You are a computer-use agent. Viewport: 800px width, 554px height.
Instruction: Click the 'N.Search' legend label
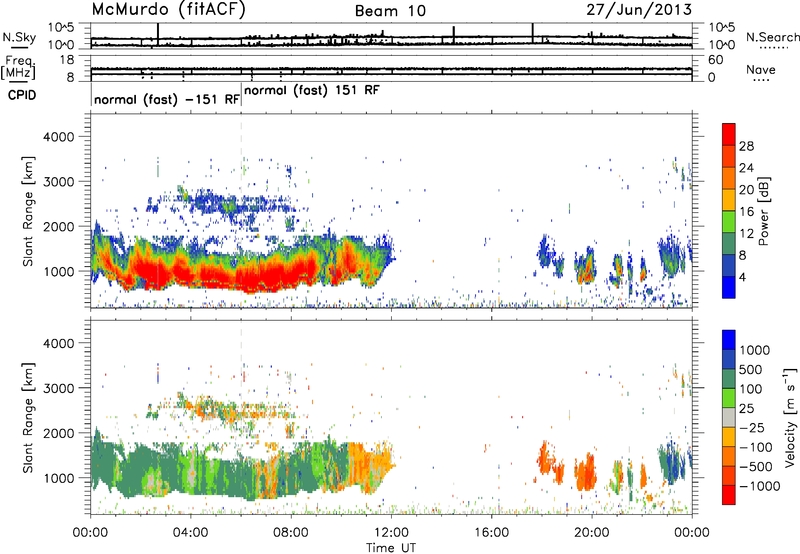772,37
